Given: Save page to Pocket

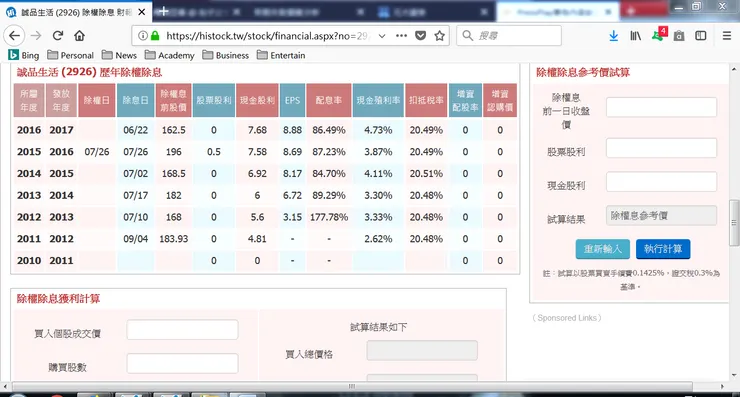Looking at the screenshot, I should [420, 35].
